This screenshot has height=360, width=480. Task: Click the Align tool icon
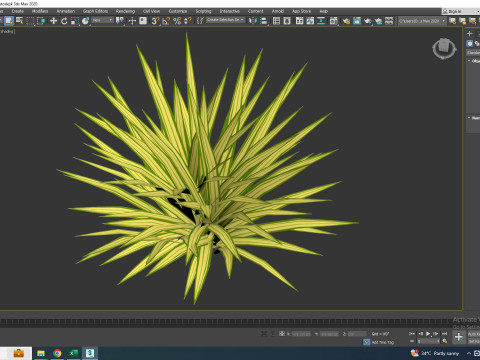click(x=264, y=21)
